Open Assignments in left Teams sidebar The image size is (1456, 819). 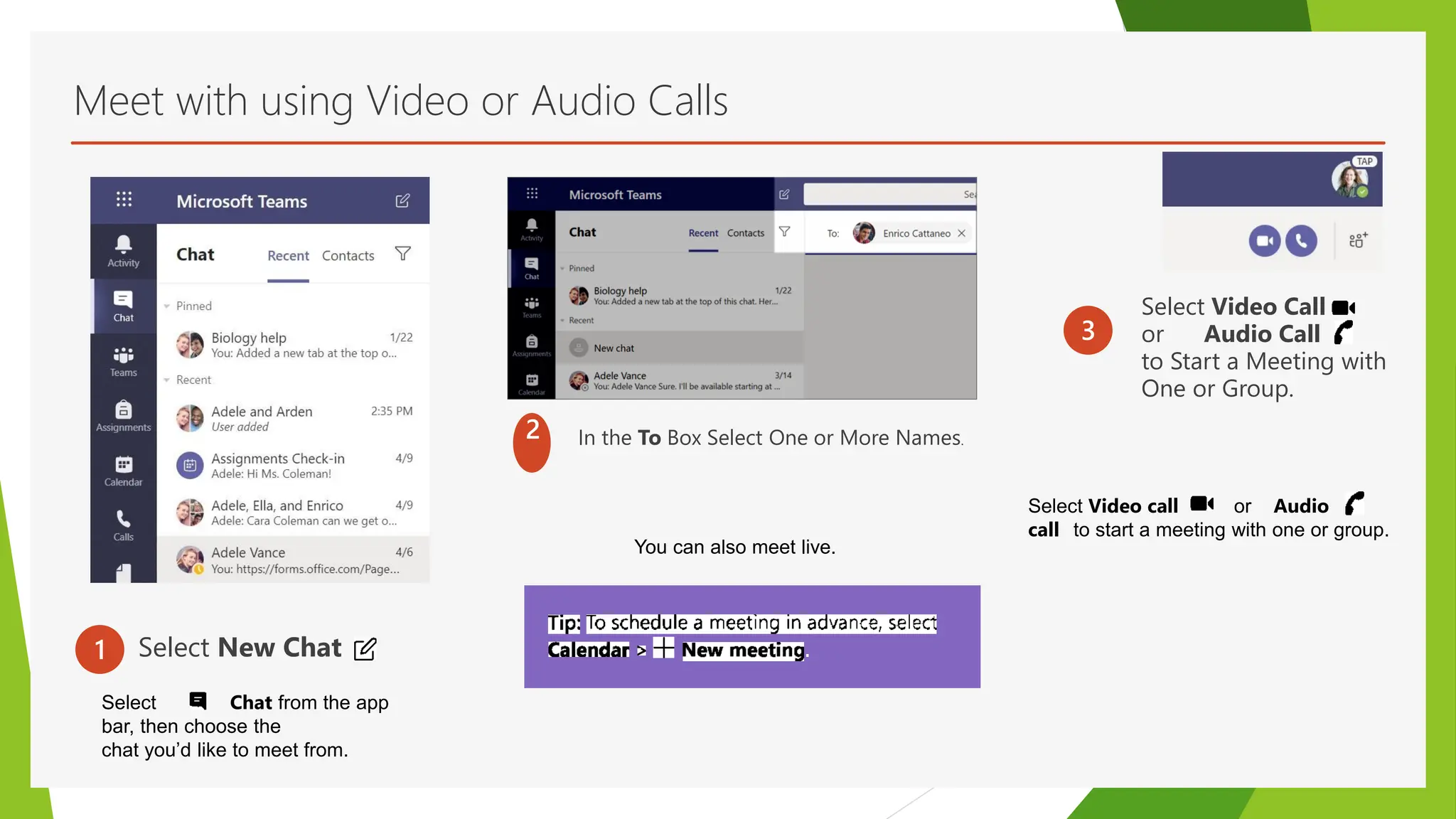(123, 416)
